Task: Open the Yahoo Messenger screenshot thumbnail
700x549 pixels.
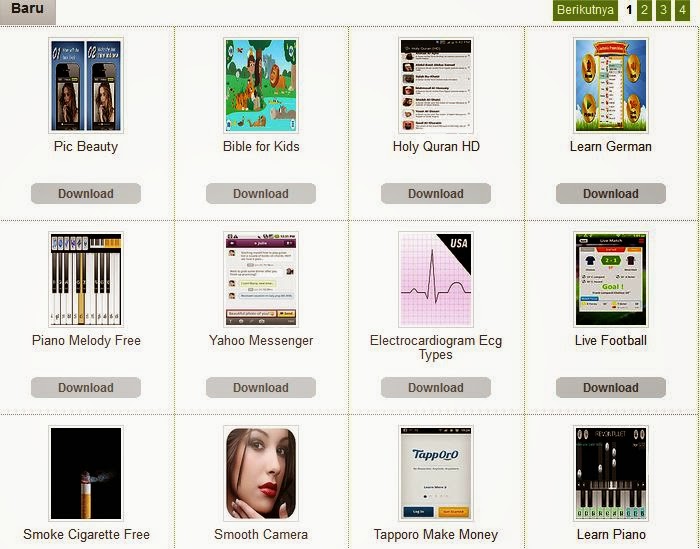Action: tap(261, 279)
